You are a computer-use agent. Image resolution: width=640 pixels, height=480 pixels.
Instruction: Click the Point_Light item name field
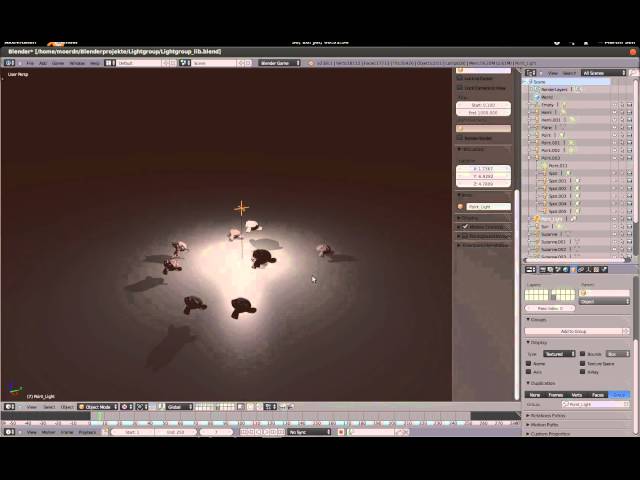click(488, 207)
